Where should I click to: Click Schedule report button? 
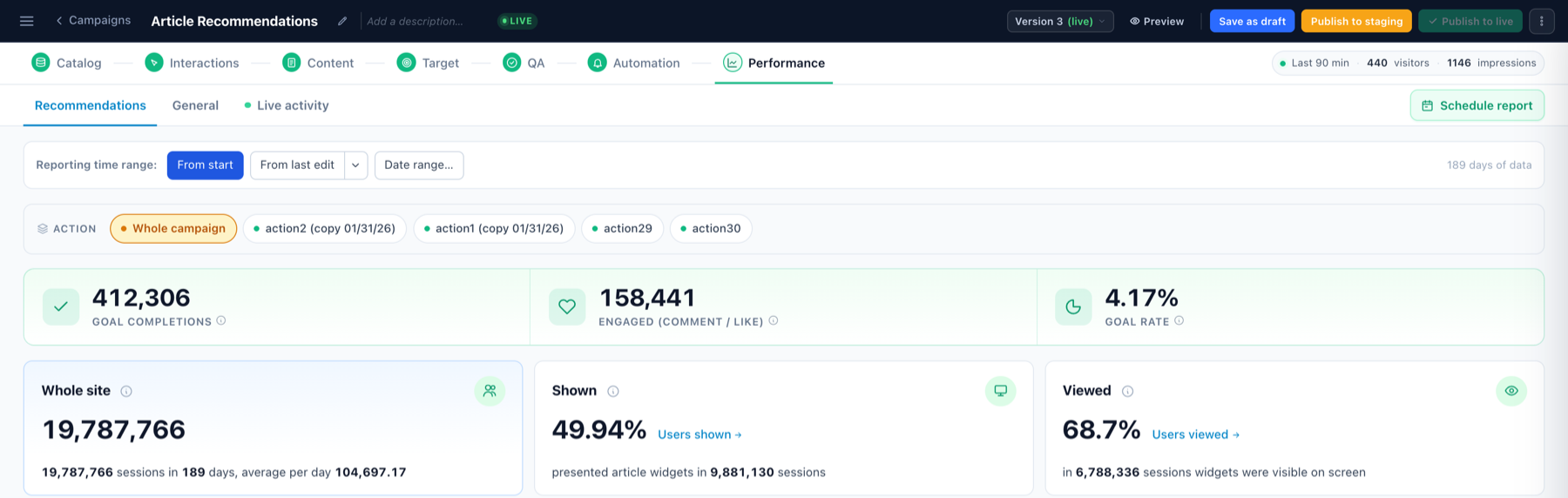pos(1477,105)
